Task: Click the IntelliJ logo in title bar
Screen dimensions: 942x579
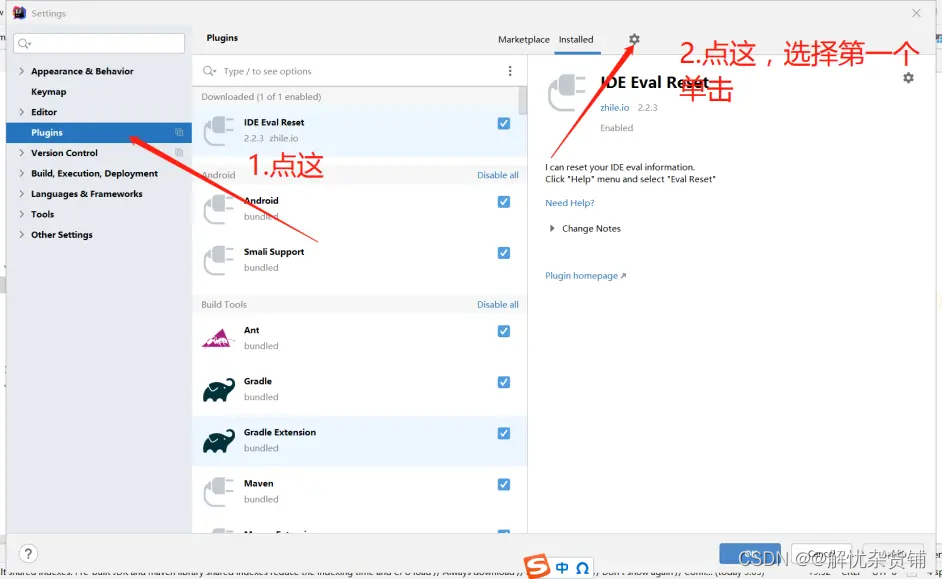Action: coord(19,13)
